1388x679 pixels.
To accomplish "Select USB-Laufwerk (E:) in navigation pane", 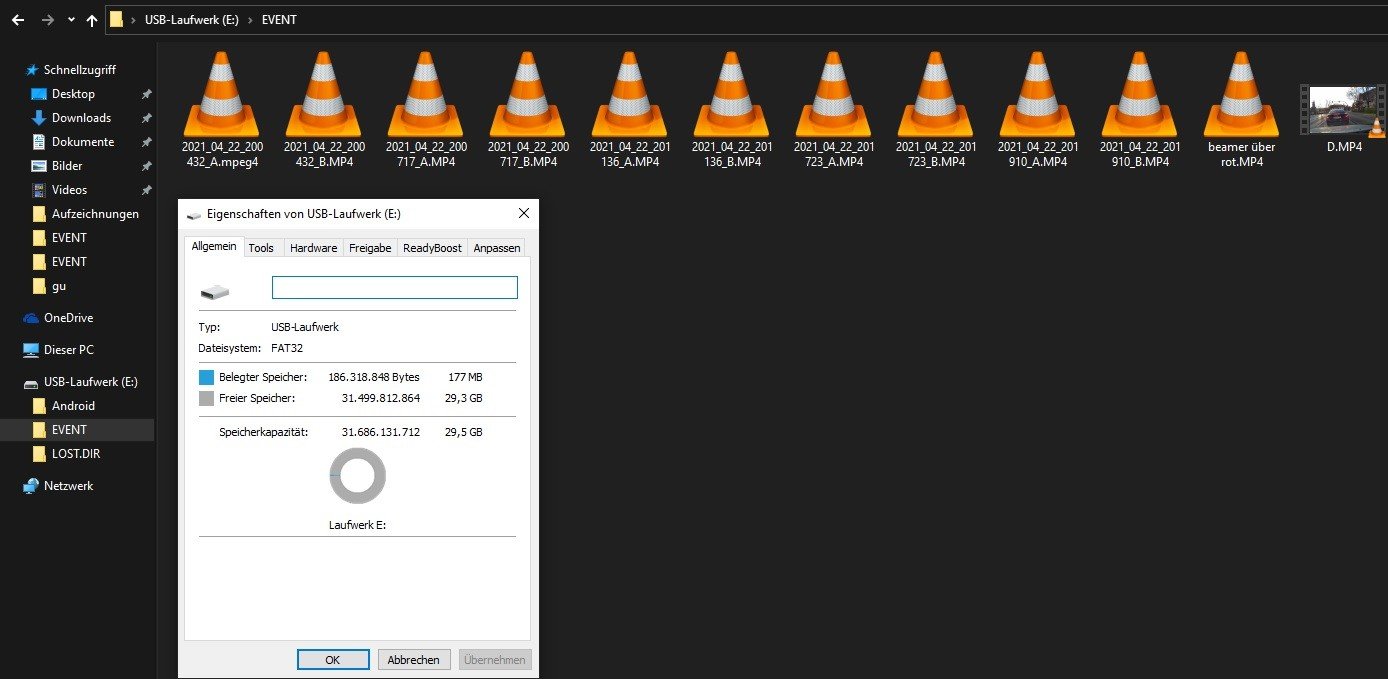I will 90,382.
